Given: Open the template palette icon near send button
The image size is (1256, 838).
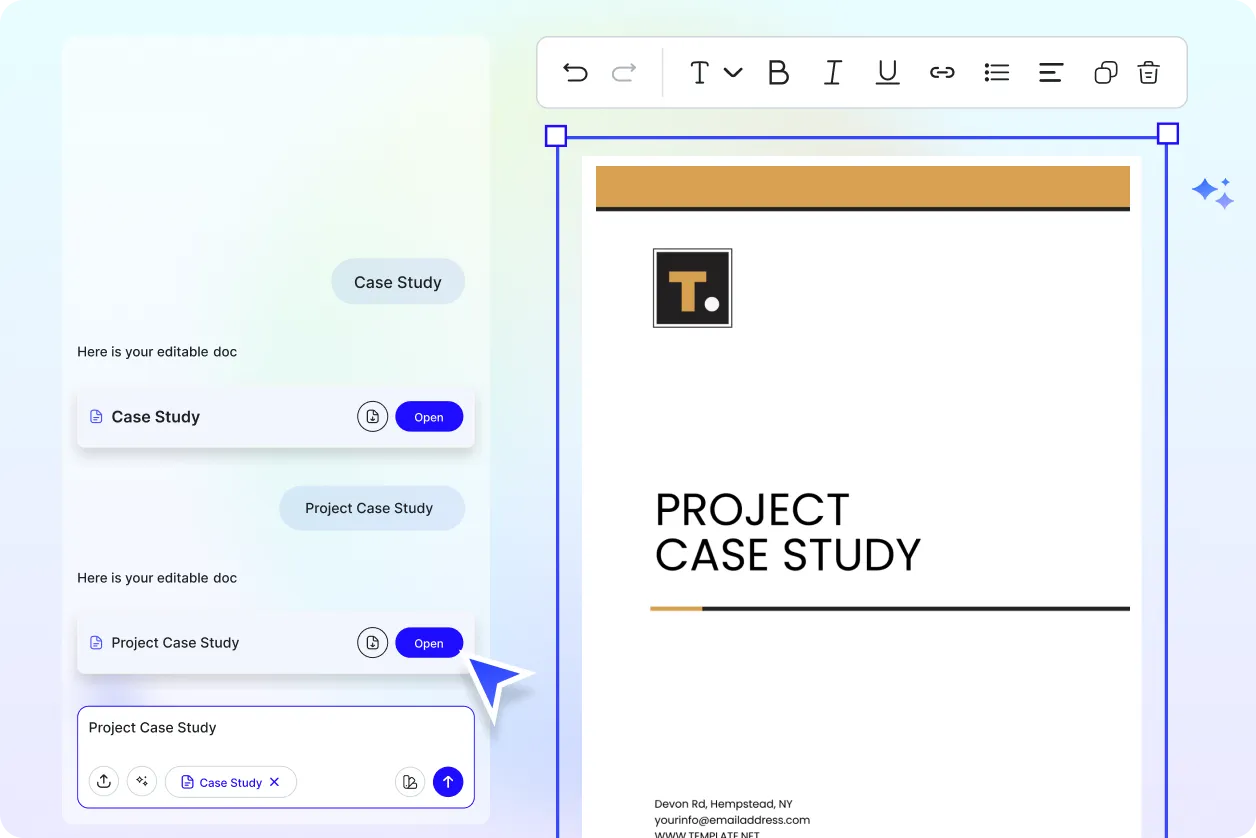Looking at the screenshot, I should coord(410,781).
